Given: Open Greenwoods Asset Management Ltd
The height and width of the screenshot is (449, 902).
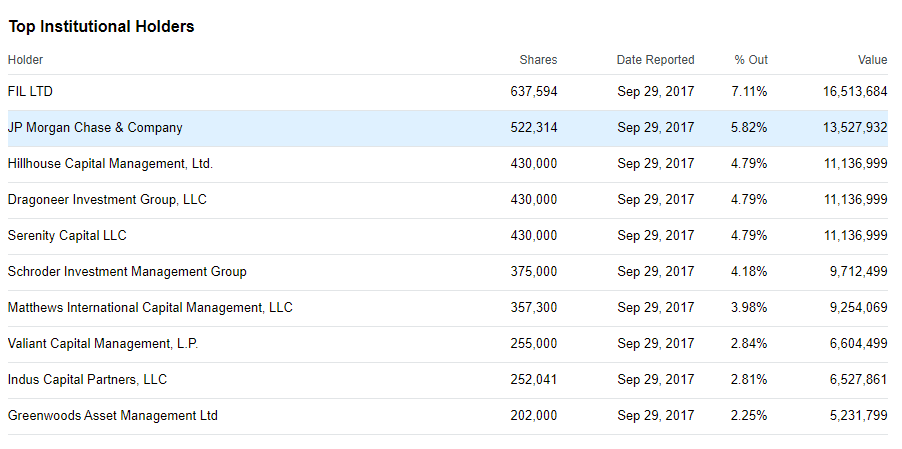Looking at the screenshot, I should coord(113,416).
